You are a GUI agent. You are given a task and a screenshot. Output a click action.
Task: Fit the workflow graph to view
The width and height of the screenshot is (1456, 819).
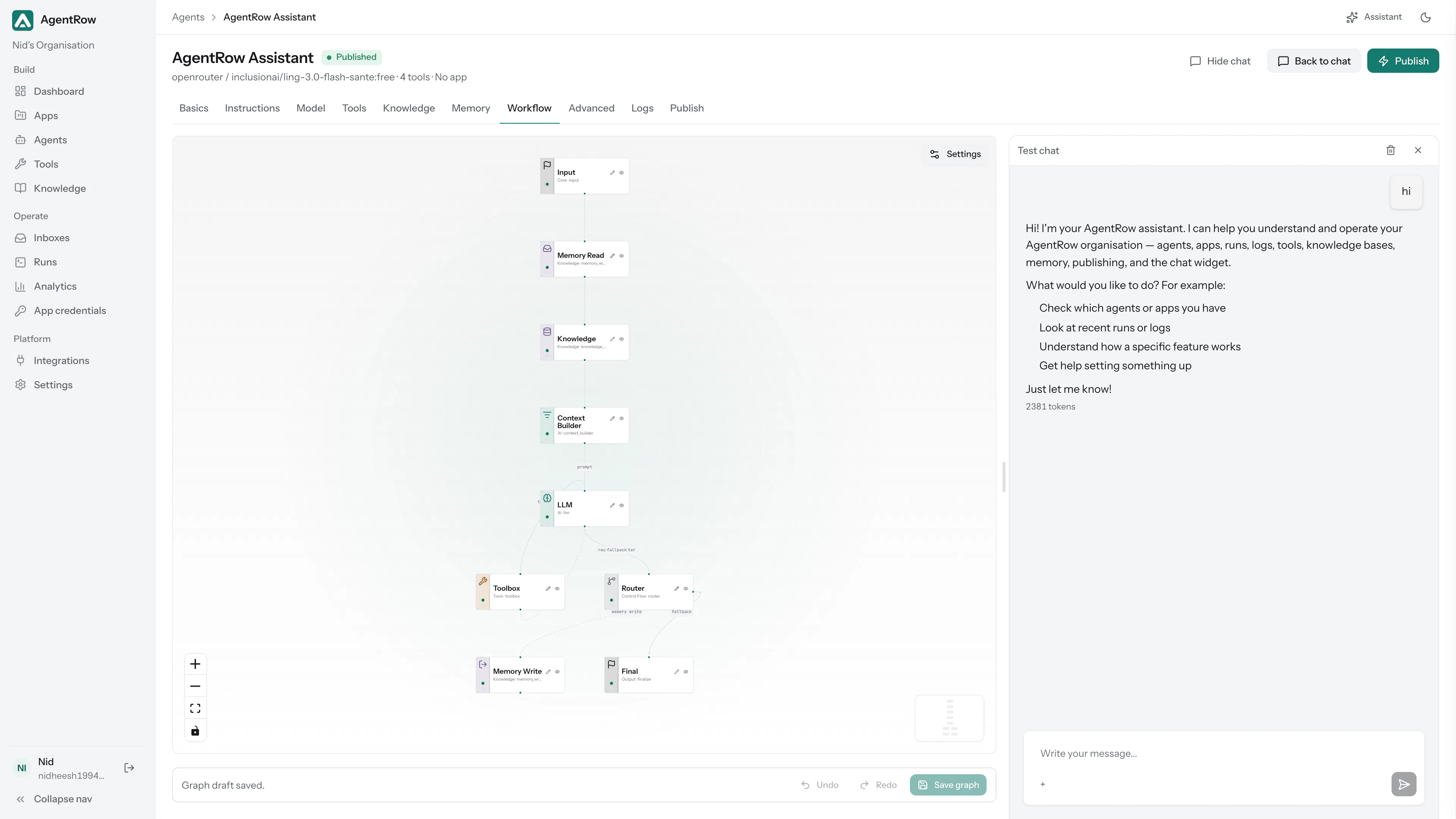(x=195, y=709)
